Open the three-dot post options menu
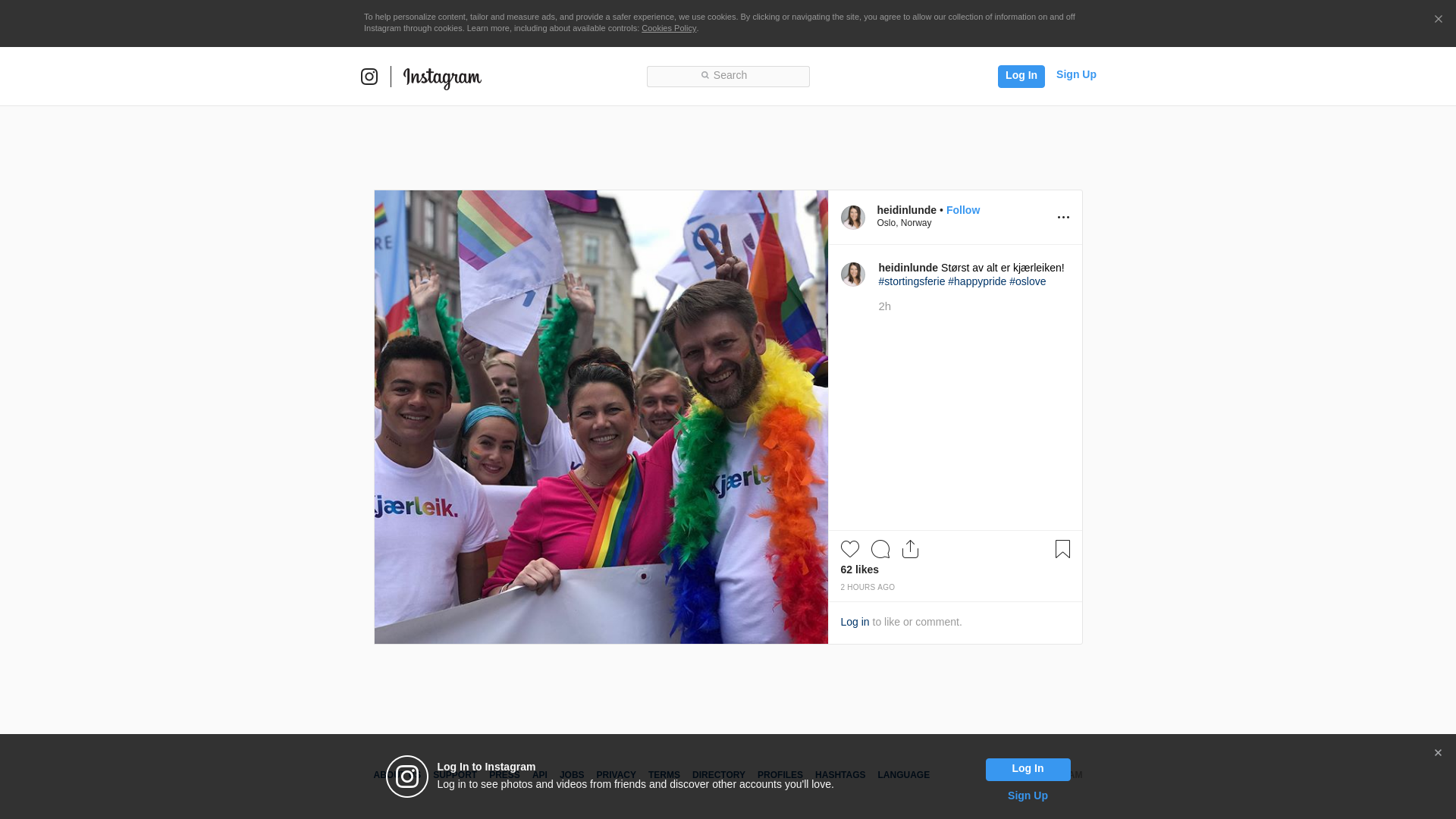Screen dimensions: 1456x819 [x=1063, y=218]
